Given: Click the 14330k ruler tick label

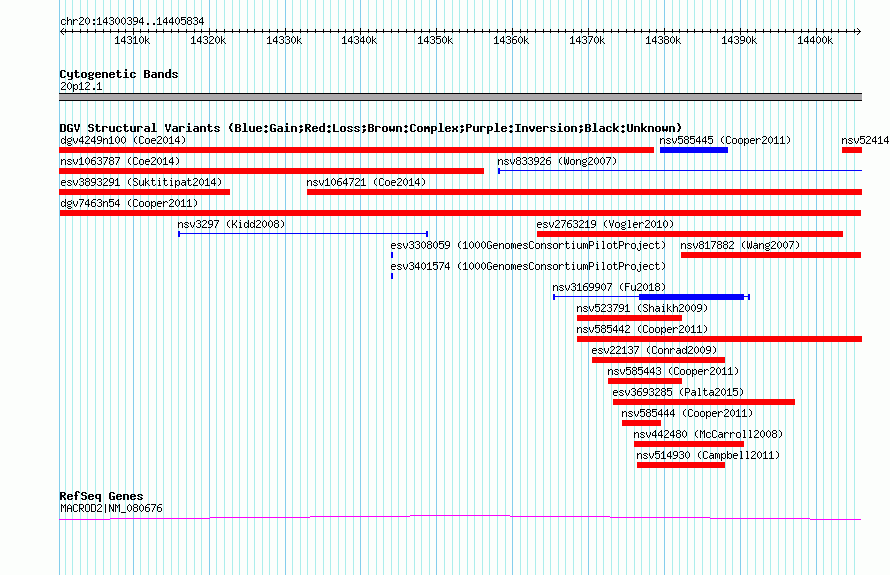Looking at the screenshot, I should tap(284, 40).
